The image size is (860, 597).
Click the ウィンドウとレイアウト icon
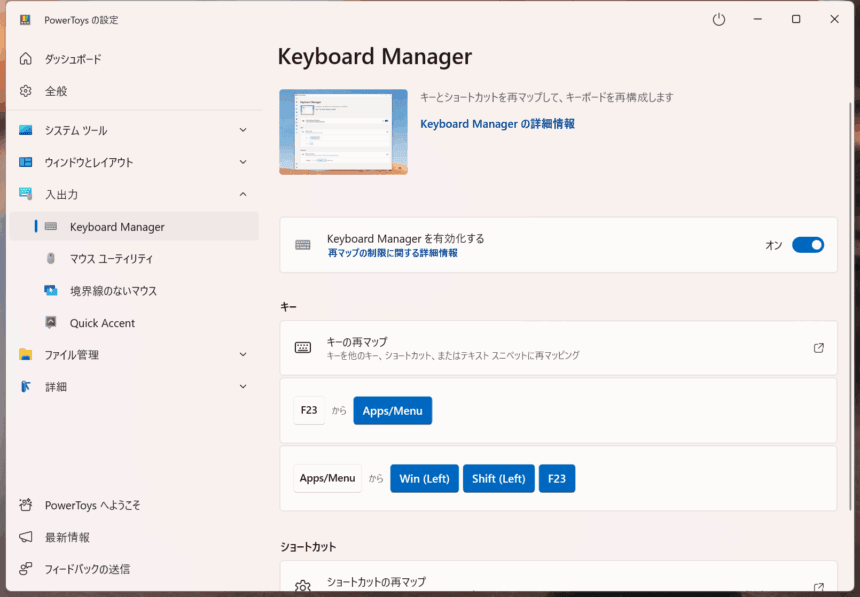(26, 162)
